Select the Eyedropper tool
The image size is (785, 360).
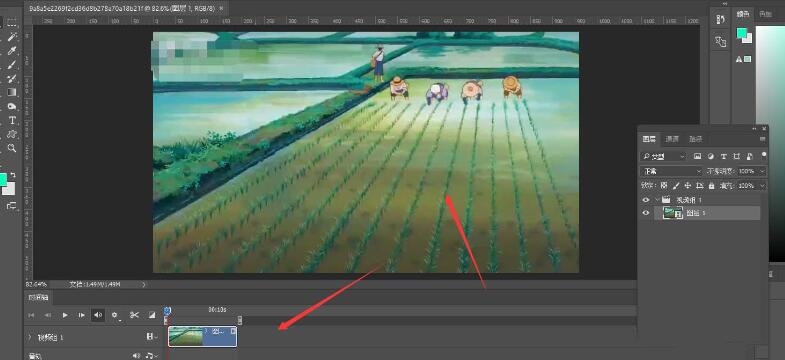[x=12, y=51]
